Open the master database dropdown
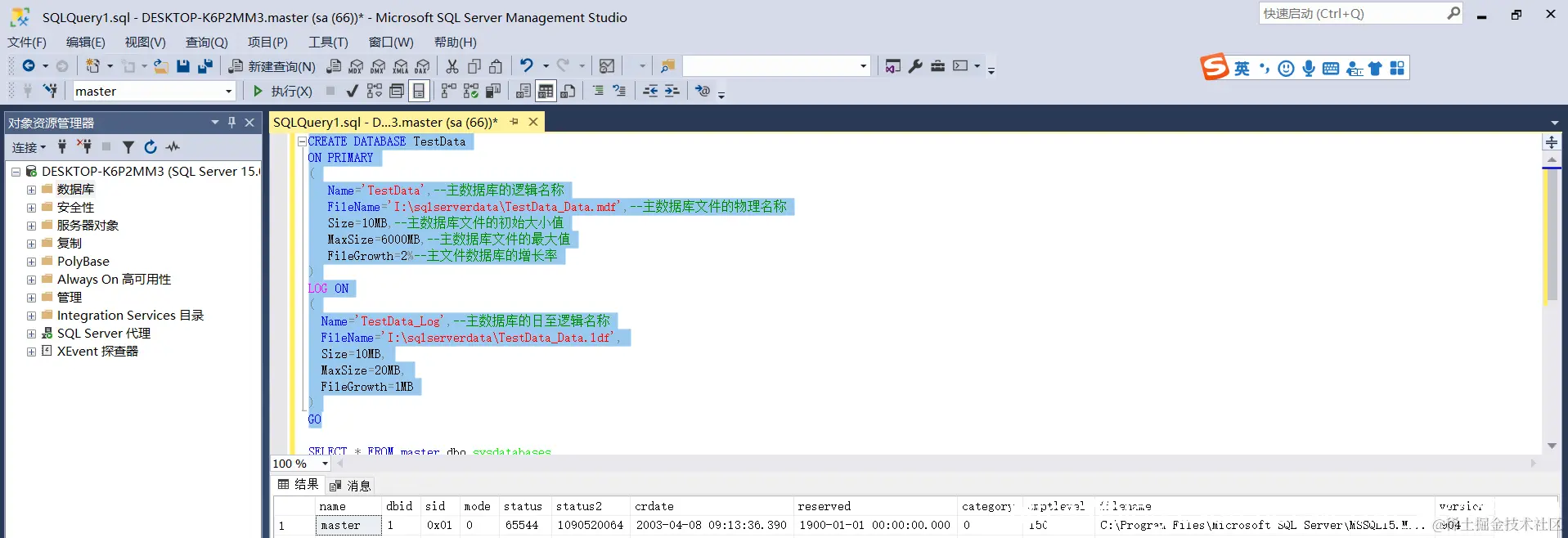Screen dimensions: 1568x538 (228, 91)
